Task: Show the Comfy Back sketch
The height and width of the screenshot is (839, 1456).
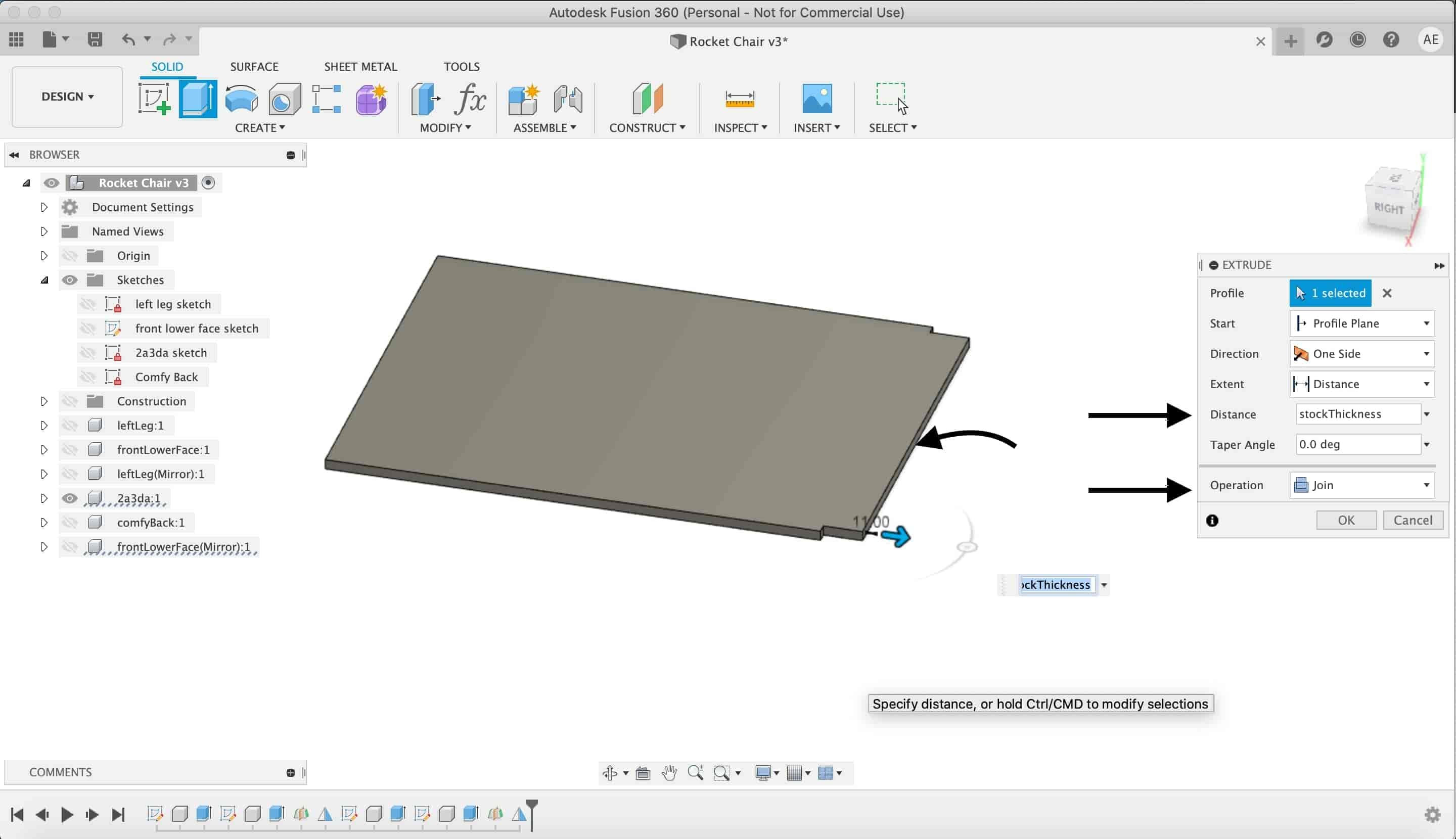Action: (x=87, y=377)
